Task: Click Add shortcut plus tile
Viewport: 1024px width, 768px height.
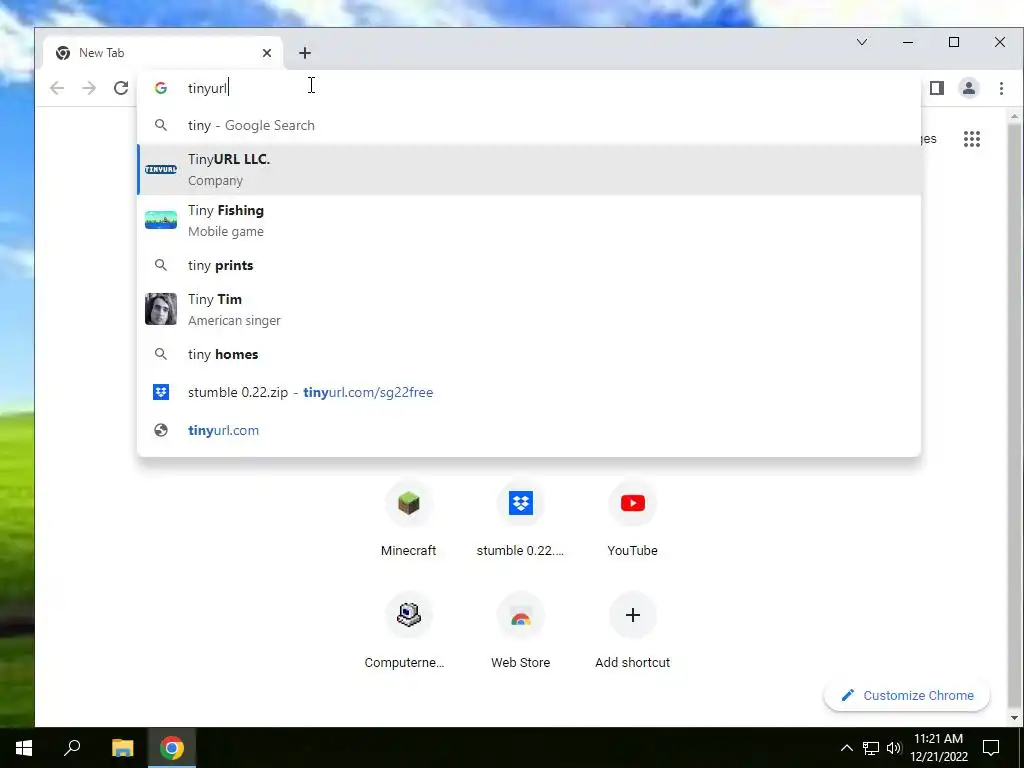Action: click(632, 632)
